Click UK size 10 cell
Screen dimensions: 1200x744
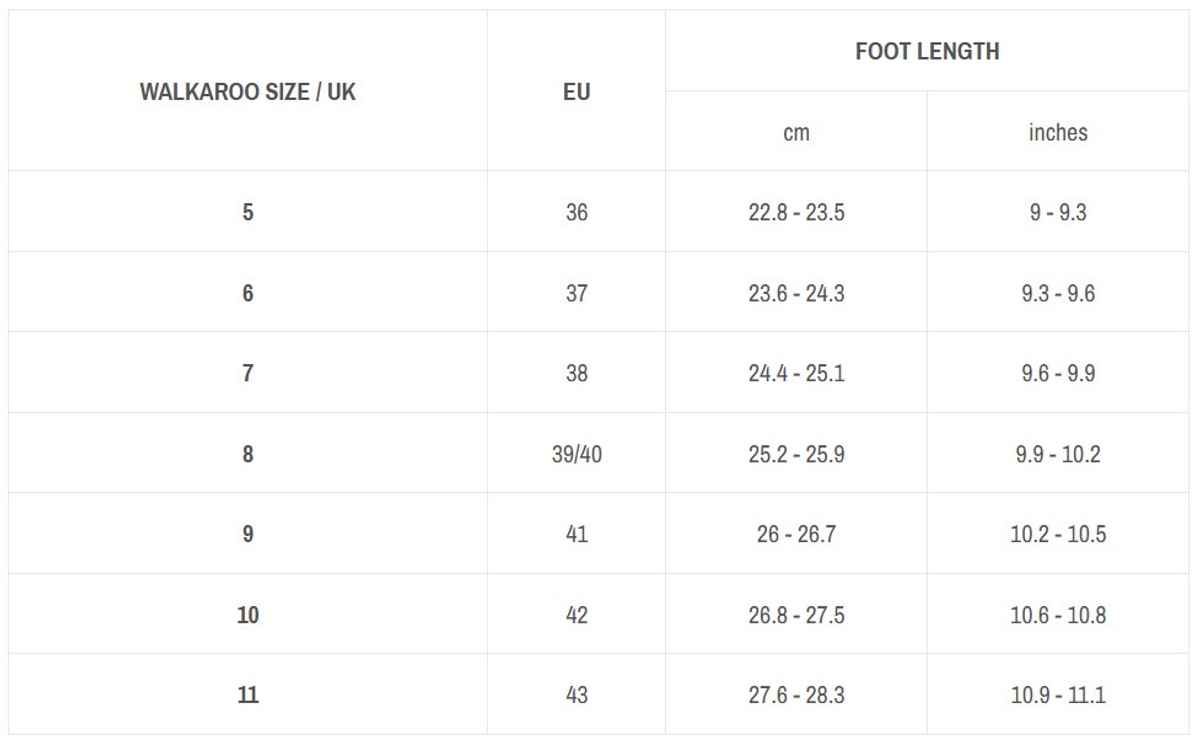click(x=248, y=615)
